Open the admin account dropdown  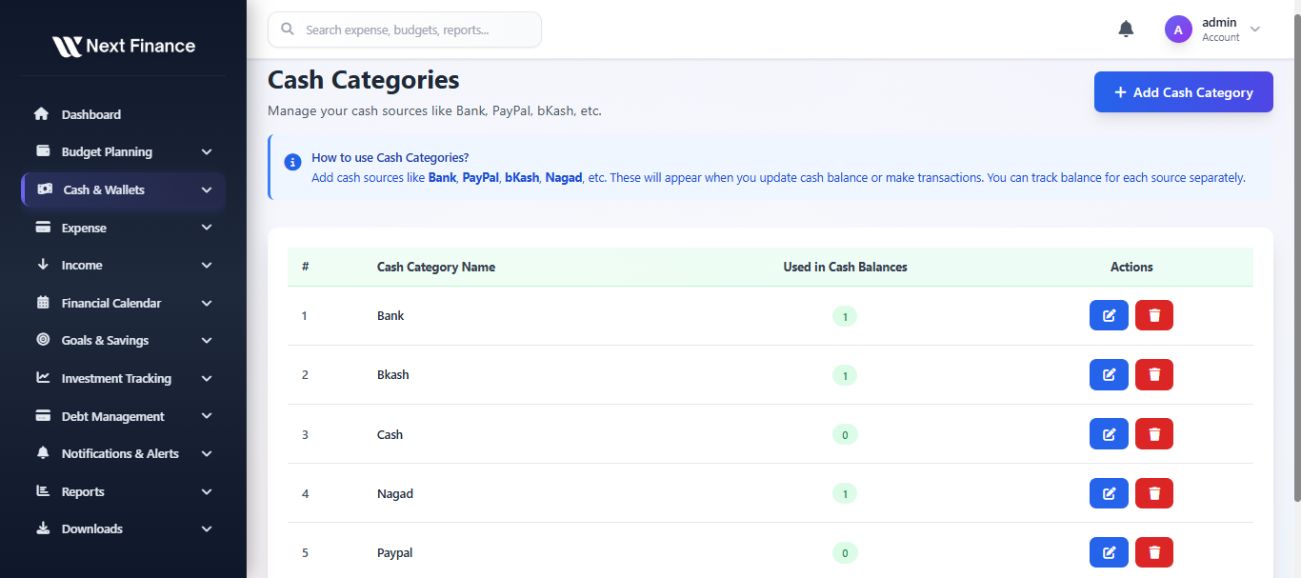pyautogui.click(x=1255, y=29)
